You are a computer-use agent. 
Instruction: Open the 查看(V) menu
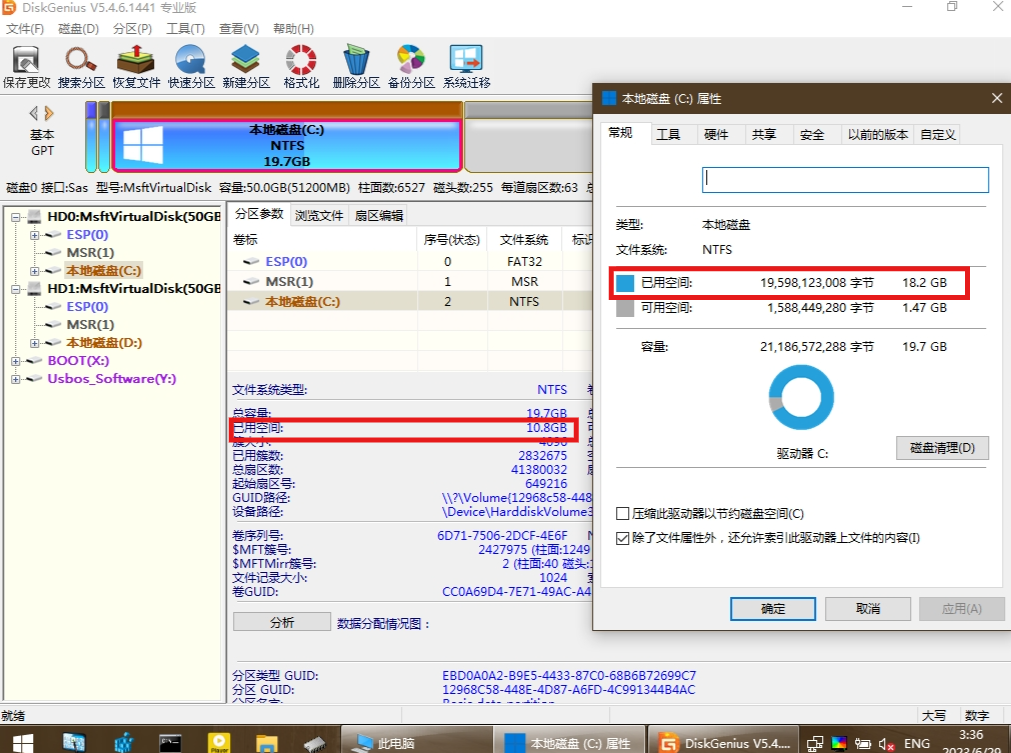(x=239, y=29)
